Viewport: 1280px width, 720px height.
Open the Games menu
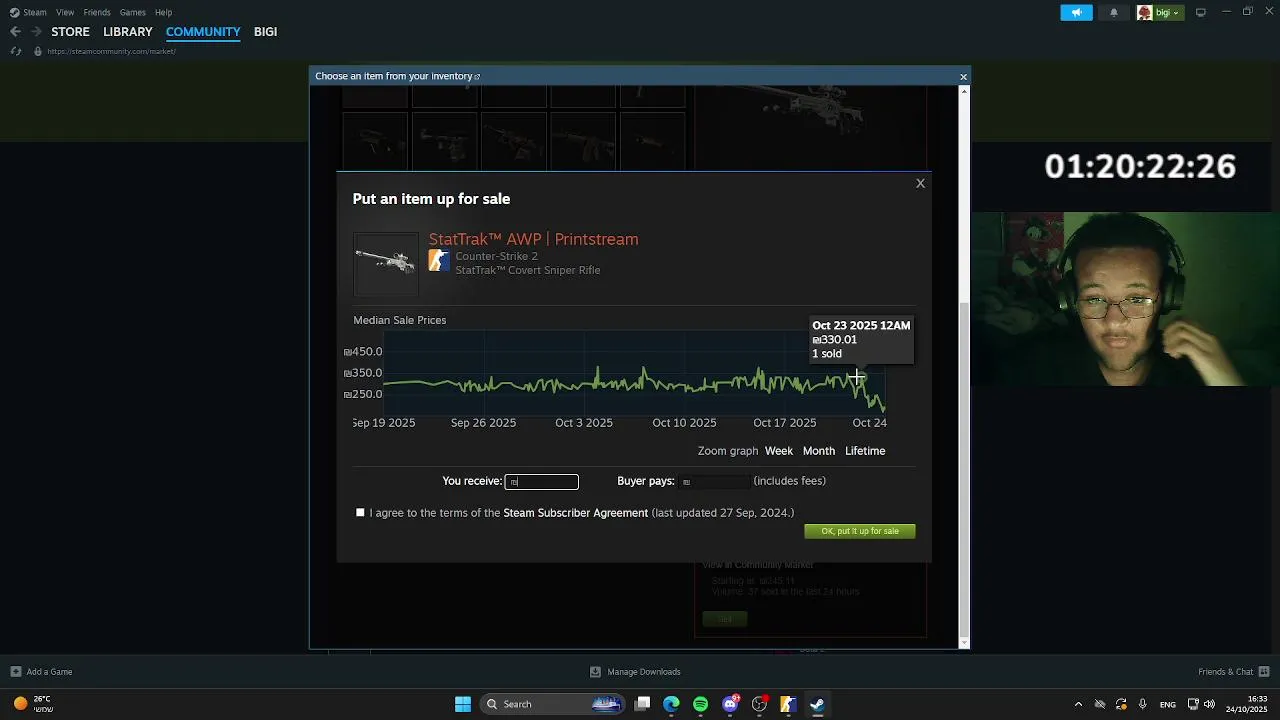click(x=132, y=12)
